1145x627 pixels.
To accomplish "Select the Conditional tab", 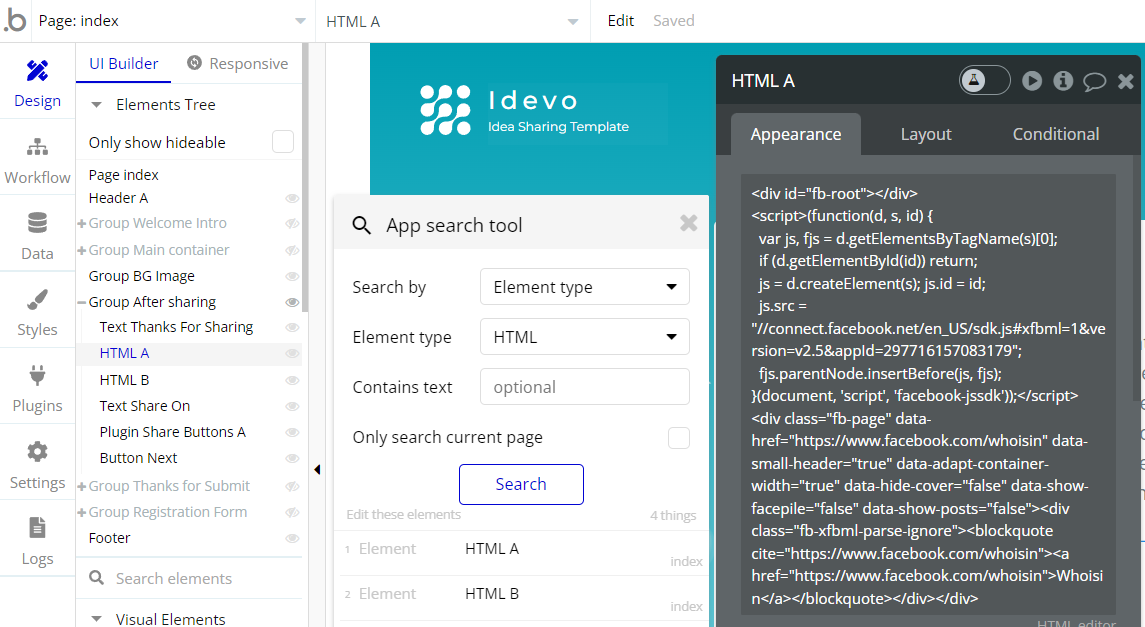I will tap(1055, 134).
